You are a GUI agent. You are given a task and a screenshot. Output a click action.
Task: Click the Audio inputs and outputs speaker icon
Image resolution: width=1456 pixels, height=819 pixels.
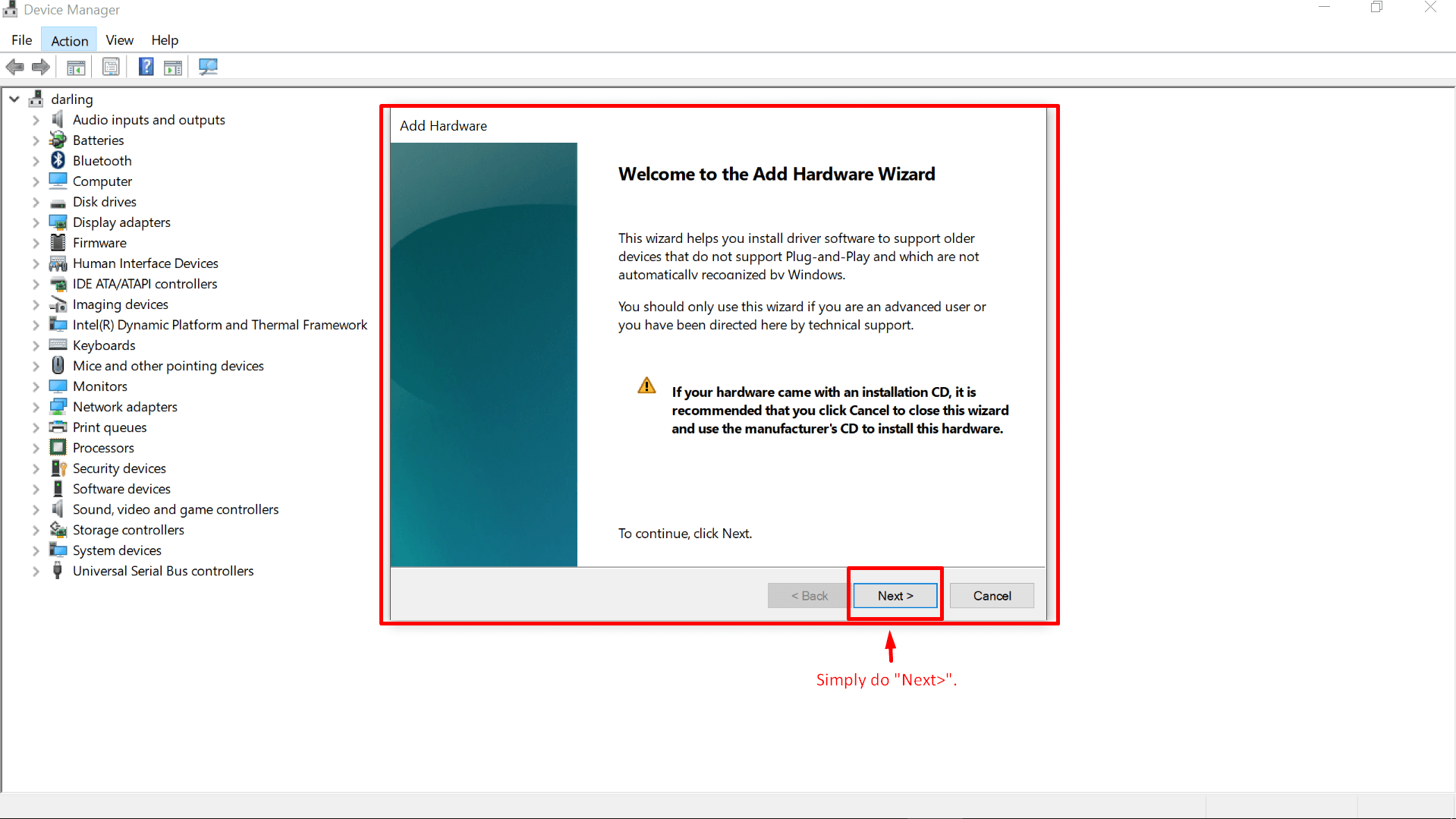pyautogui.click(x=58, y=119)
